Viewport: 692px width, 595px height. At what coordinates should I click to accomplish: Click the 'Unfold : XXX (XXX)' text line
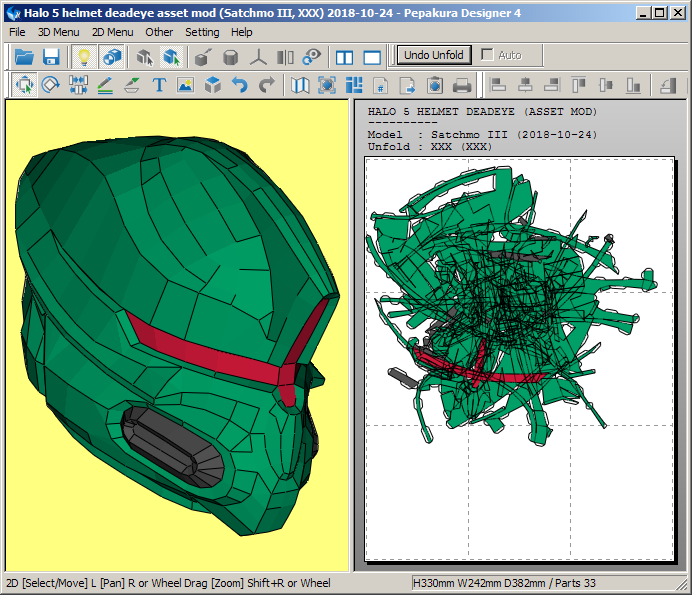coord(430,147)
